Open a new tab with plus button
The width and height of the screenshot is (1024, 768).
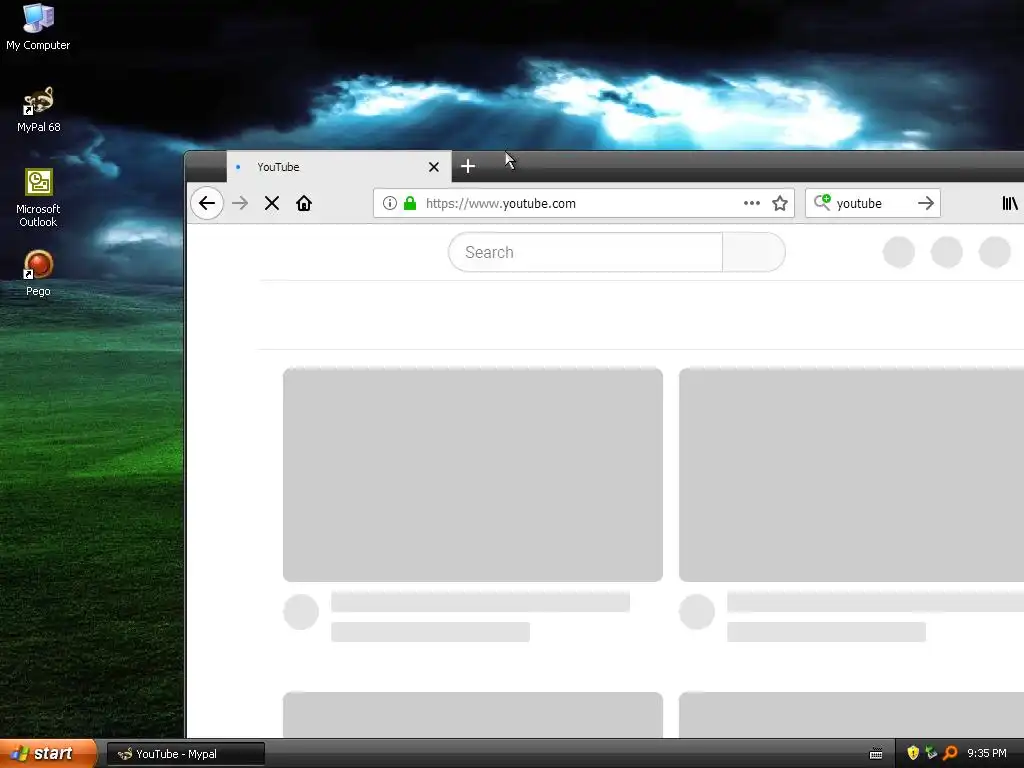pos(468,166)
